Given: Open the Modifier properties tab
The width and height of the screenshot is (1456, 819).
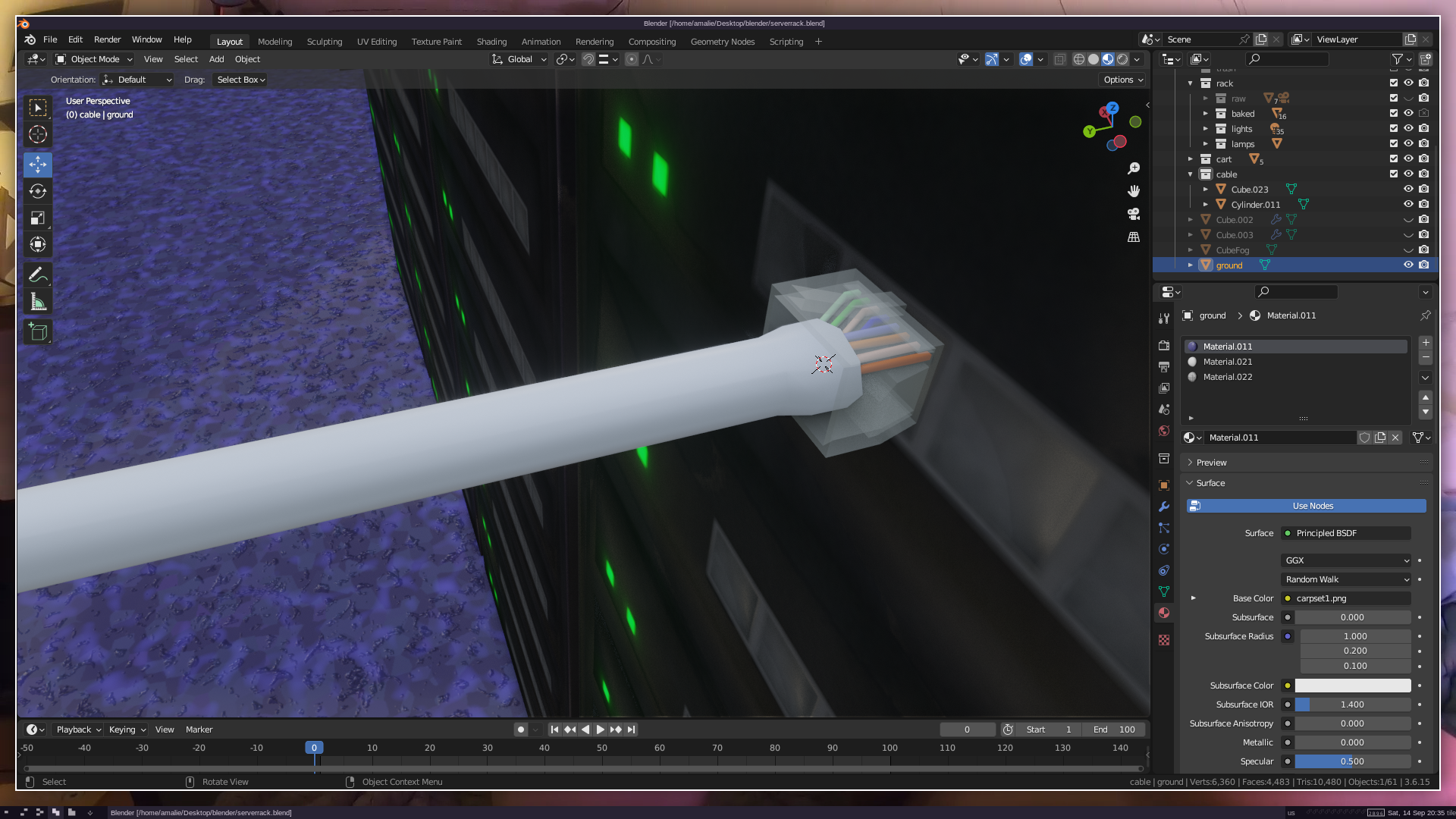Looking at the screenshot, I should pyautogui.click(x=1164, y=507).
